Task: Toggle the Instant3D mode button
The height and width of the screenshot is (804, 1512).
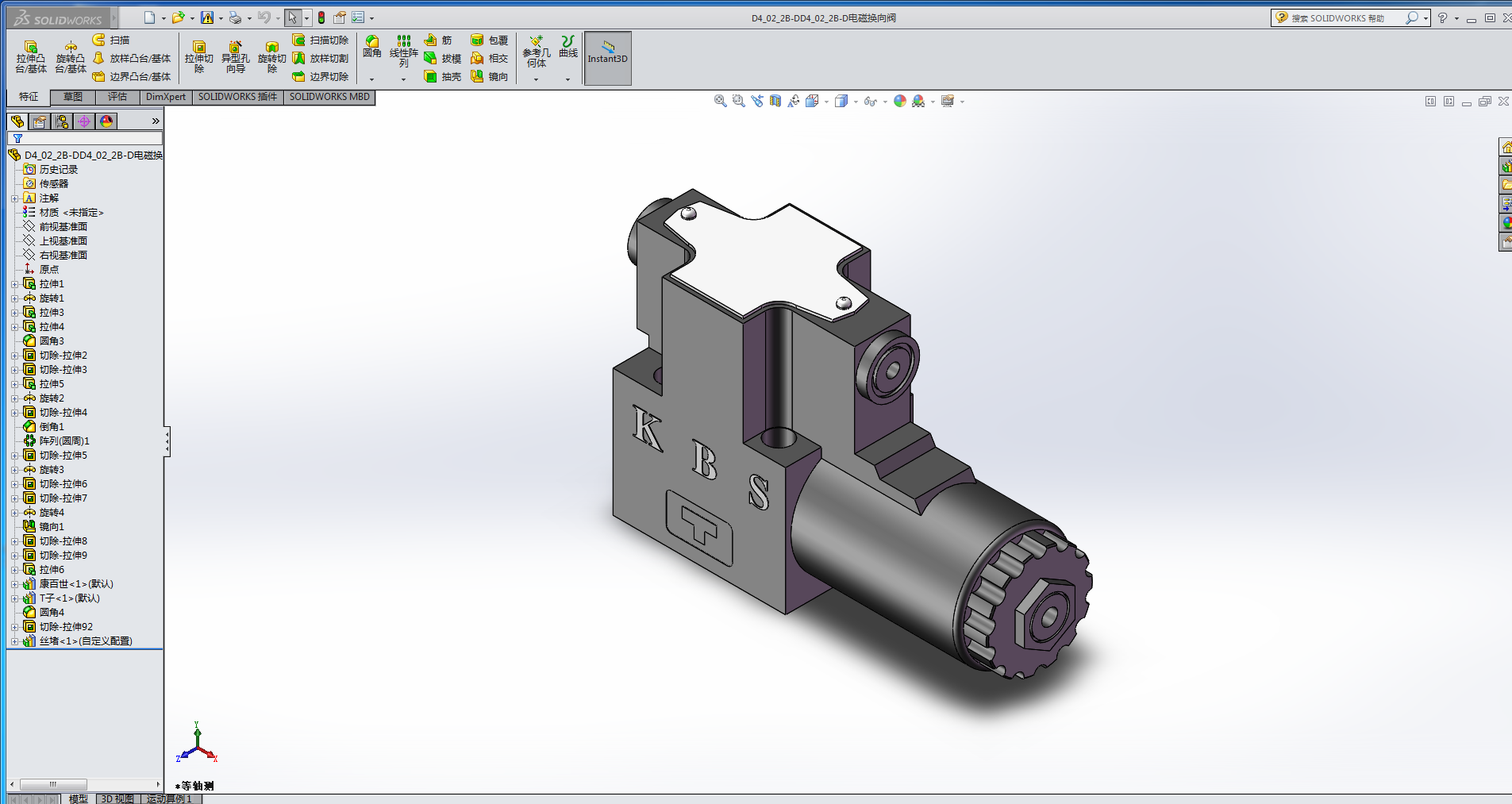Action: pyautogui.click(x=607, y=58)
